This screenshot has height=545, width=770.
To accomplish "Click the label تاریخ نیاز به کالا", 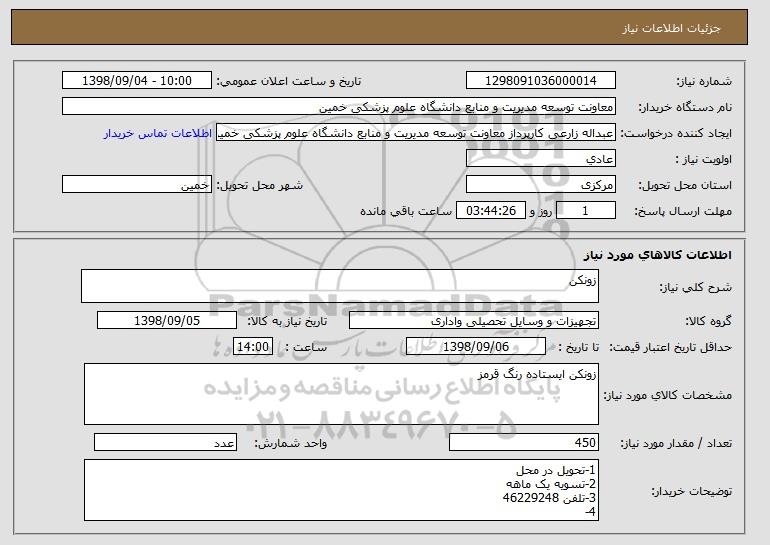I will tap(287, 321).
